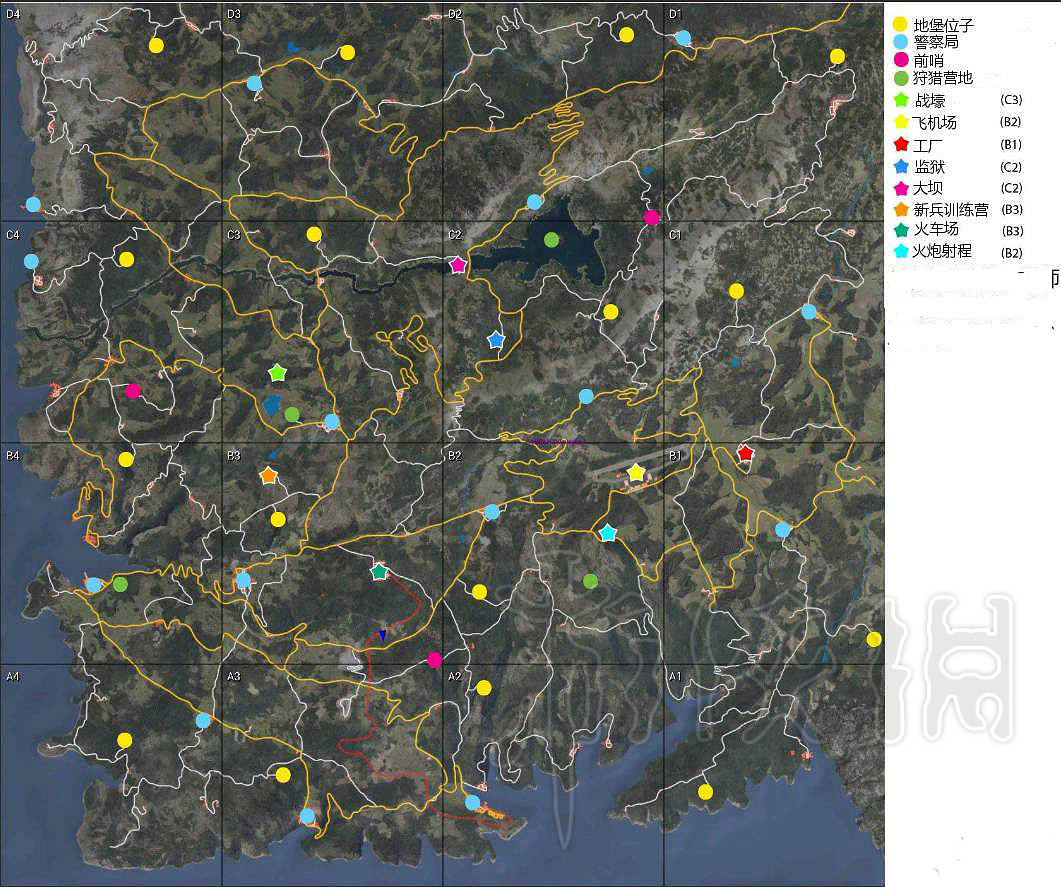Click the yellow circle swatch in the legend
The height and width of the screenshot is (887, 1061).
click(900, 25)
